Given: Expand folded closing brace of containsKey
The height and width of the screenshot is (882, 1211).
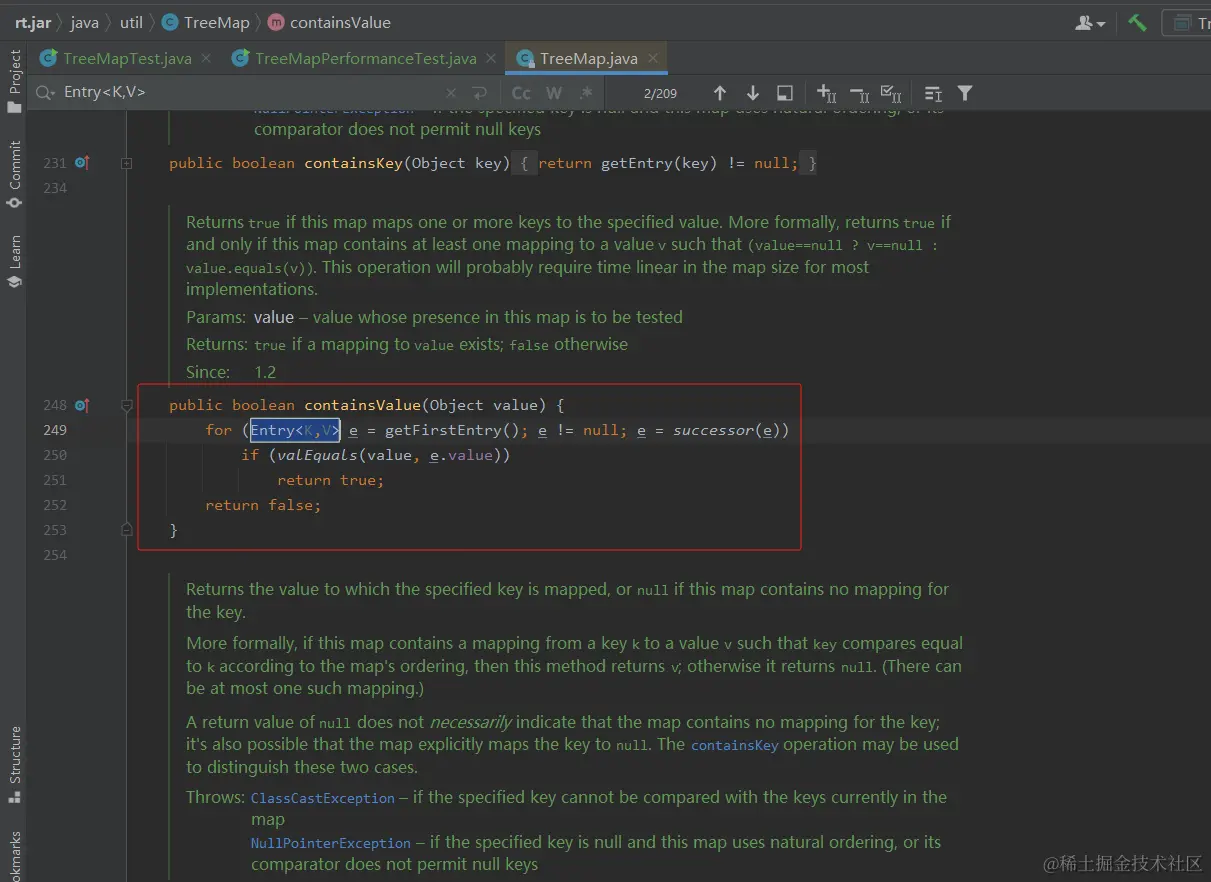Looking at the screenshot, I should coord(811,163).
